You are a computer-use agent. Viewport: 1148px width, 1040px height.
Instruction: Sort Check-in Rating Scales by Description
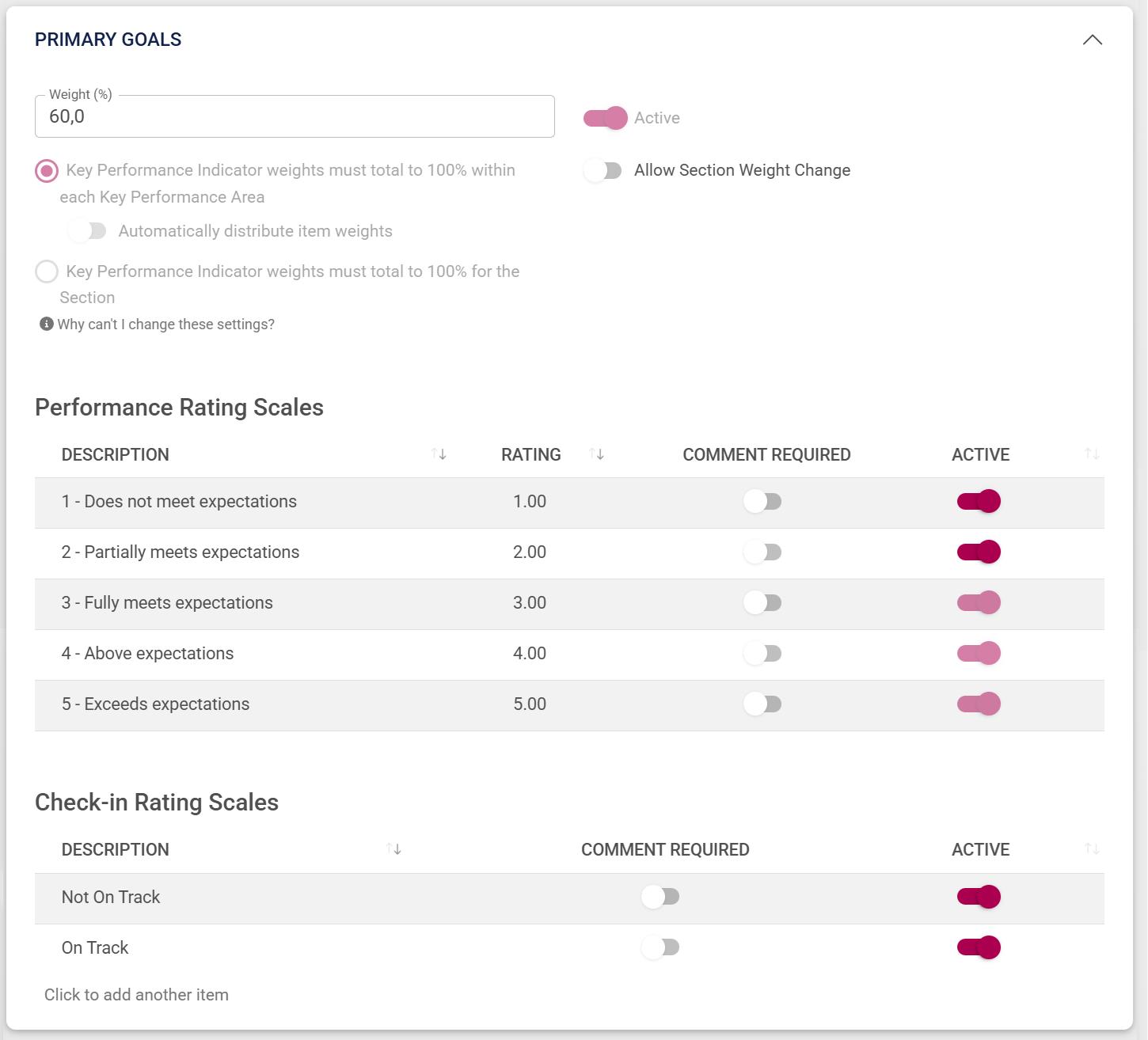coord(393,848)
